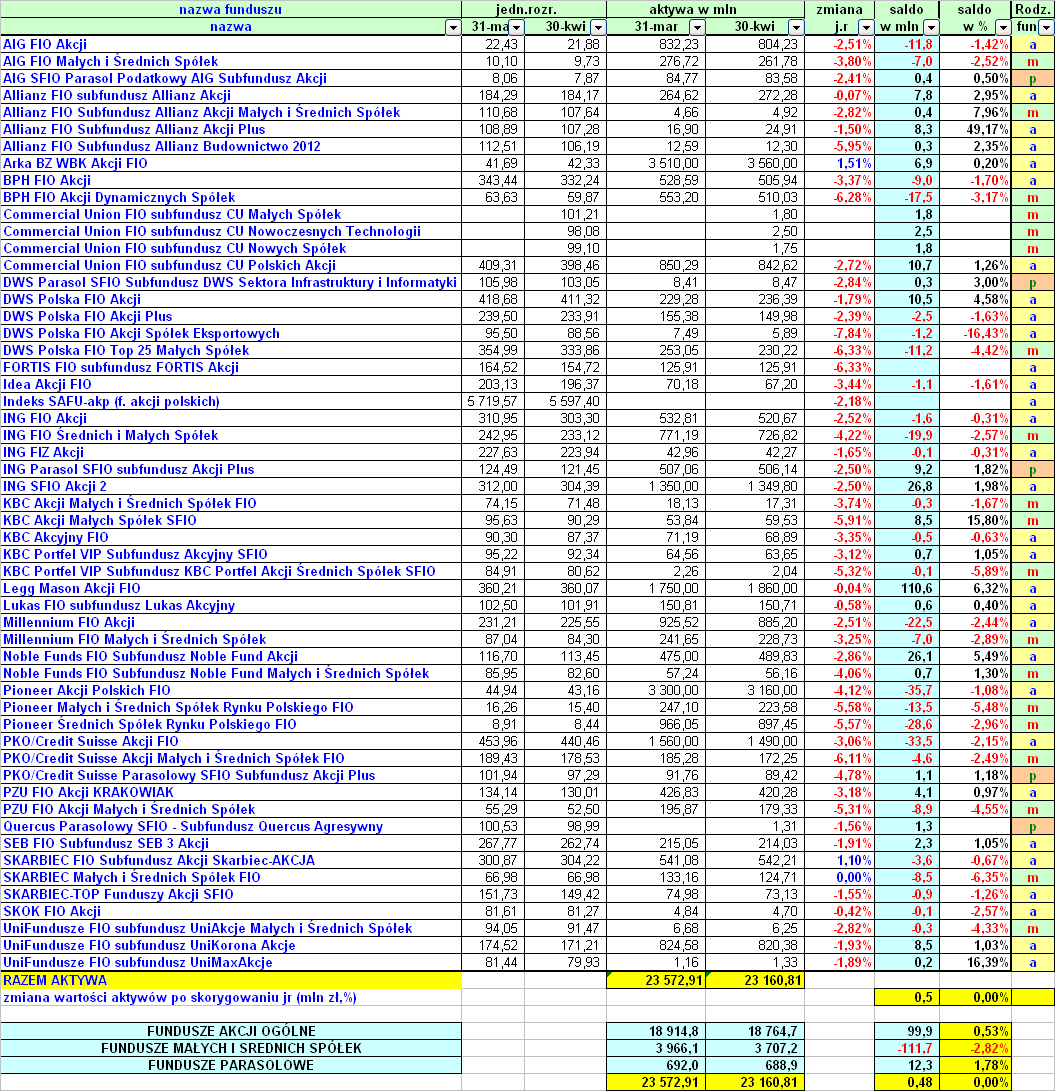Select the 'nazwa funduszu' header cell
This screenshot has width=1055, height=1091.
pyautogui.click(x=230, y=9)
